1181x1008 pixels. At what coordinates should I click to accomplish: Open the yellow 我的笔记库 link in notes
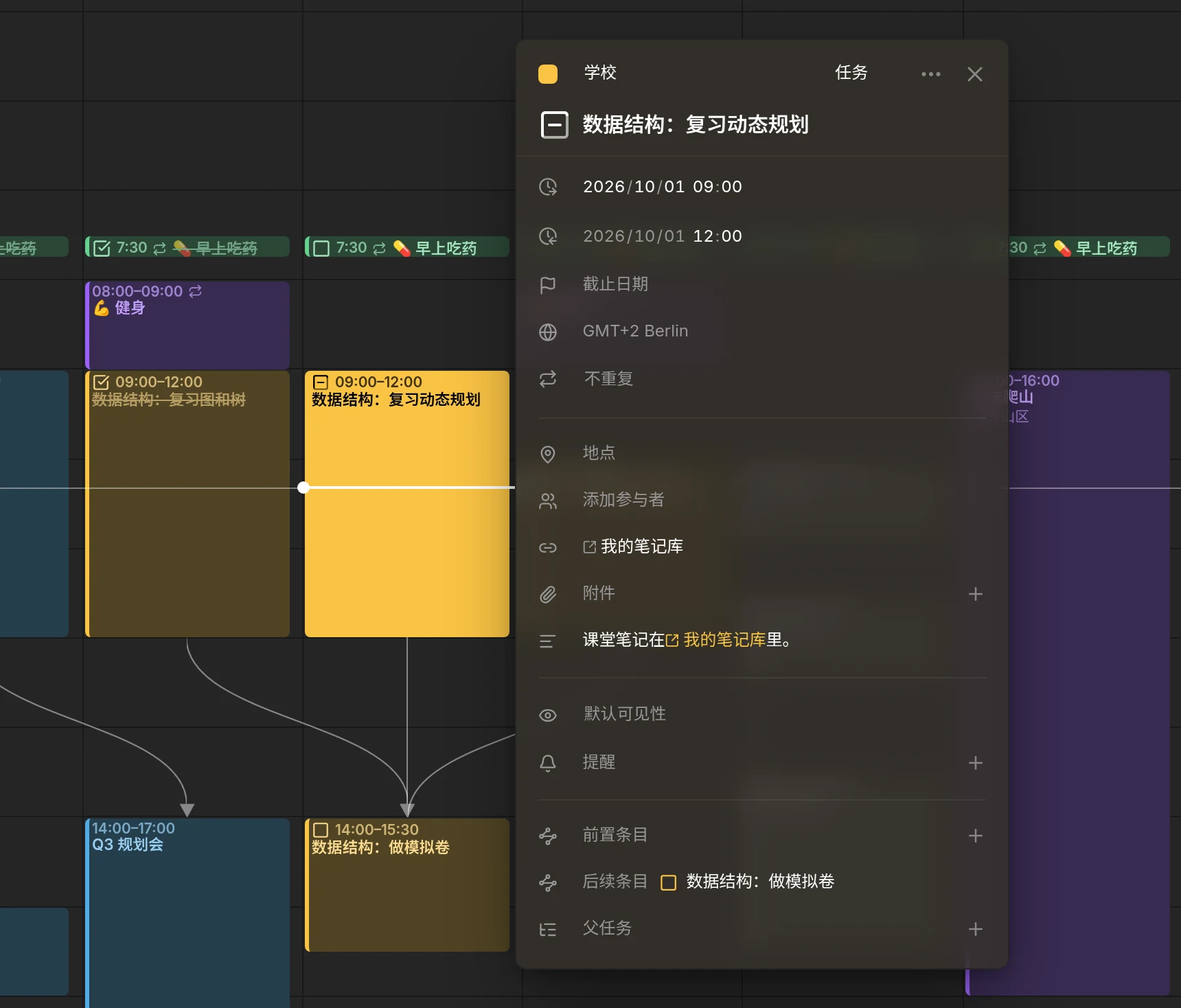(x=716, y=640)
